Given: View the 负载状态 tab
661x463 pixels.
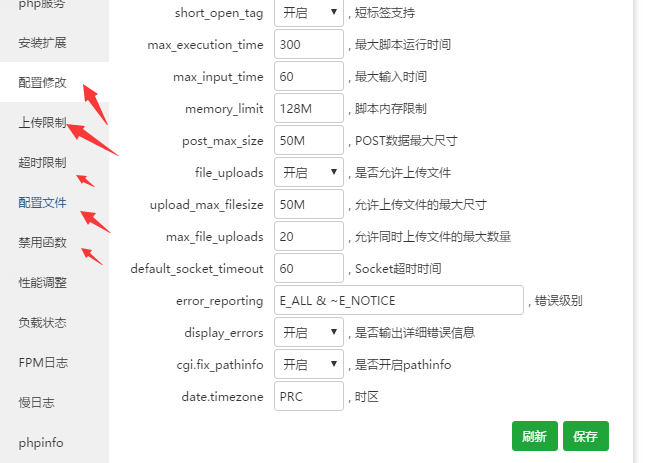Looking at the screenshot, I should click(42, 323).
